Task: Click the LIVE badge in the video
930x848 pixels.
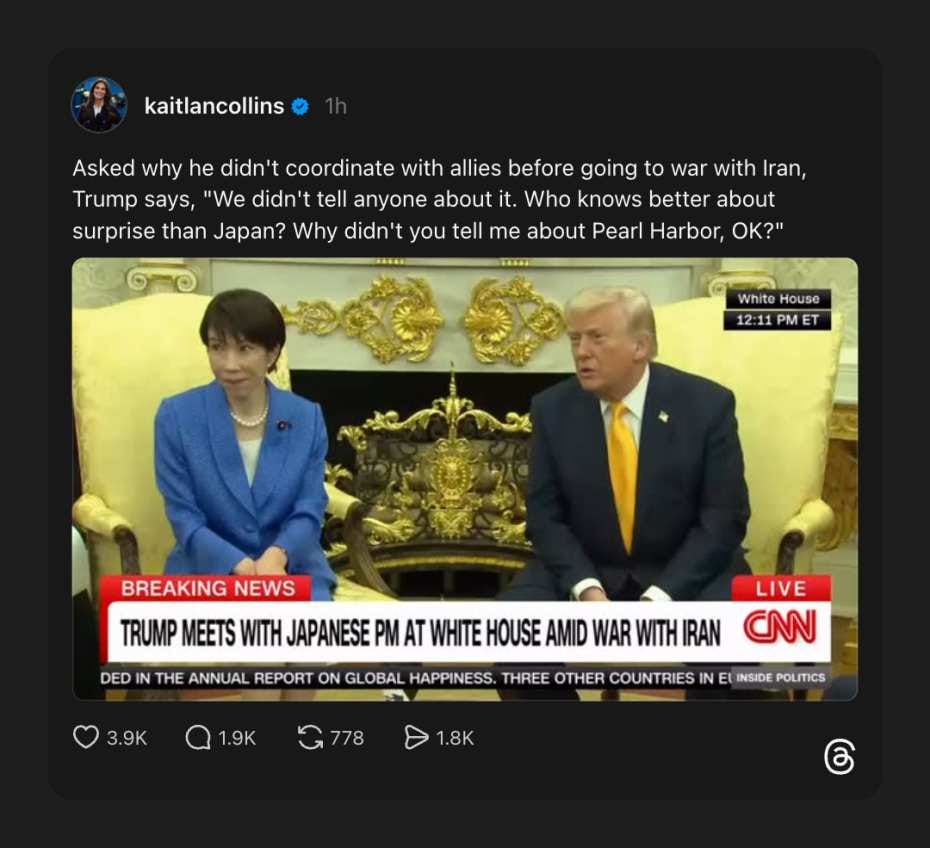Action: pos(781,588)
